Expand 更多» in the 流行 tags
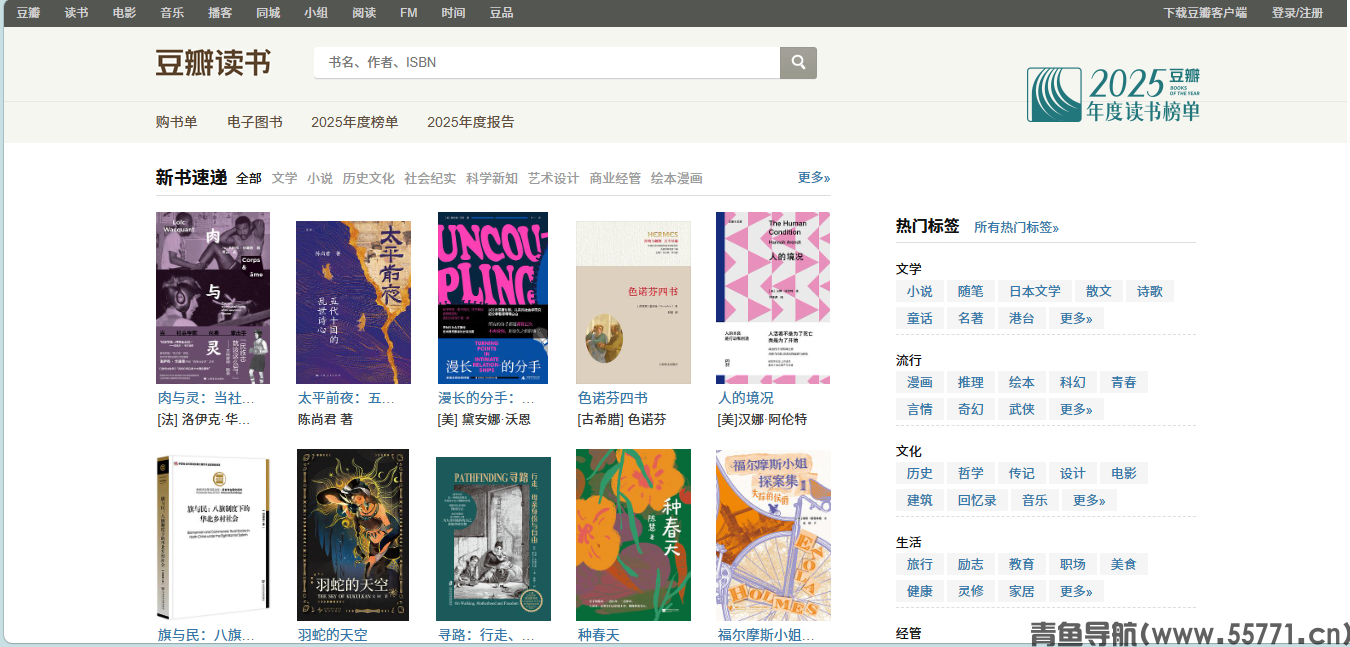This screenshot has width=1350, height=647. click(1076, 409)
